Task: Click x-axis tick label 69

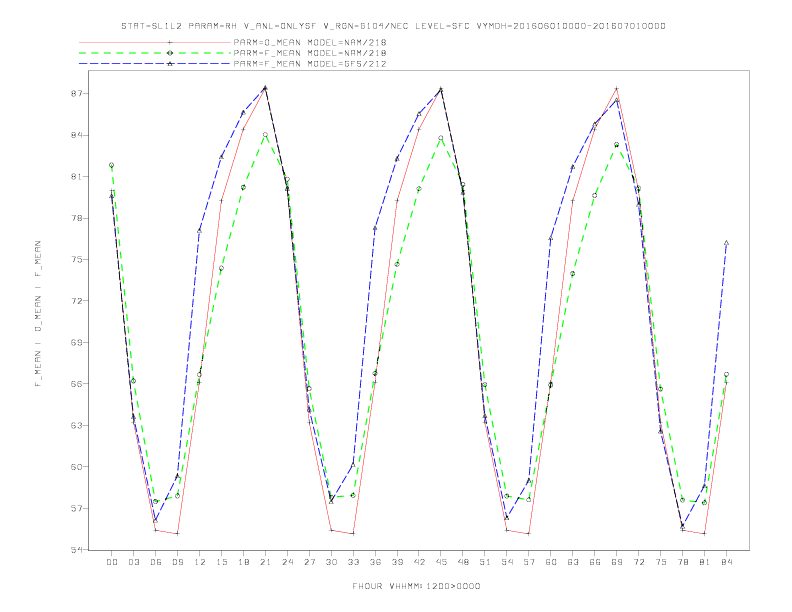Action: tap(617, 562)
